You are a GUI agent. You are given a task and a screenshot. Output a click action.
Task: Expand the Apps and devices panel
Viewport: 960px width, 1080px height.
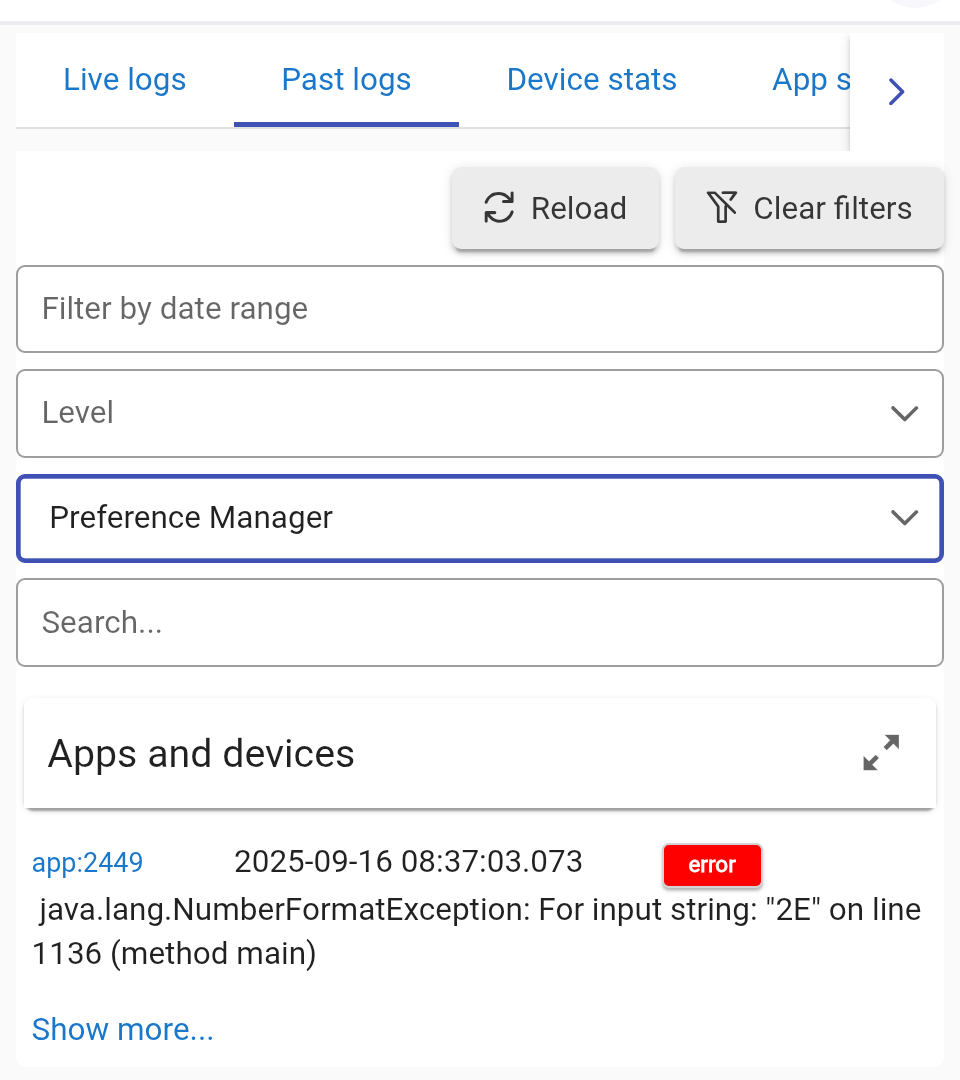pos(881,752)
